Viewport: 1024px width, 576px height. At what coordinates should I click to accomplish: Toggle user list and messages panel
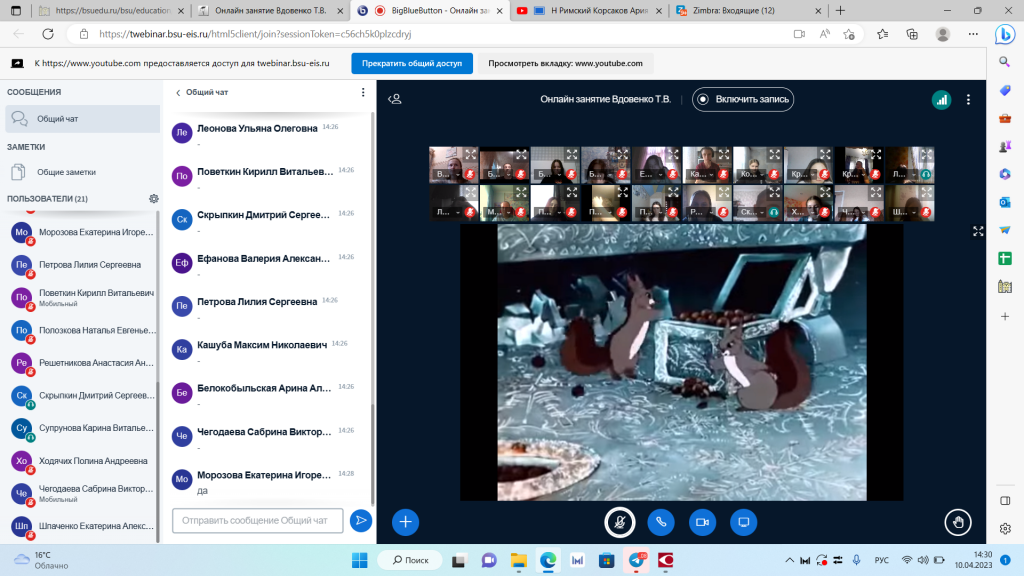pyautogui.click(x=394, y=99)
